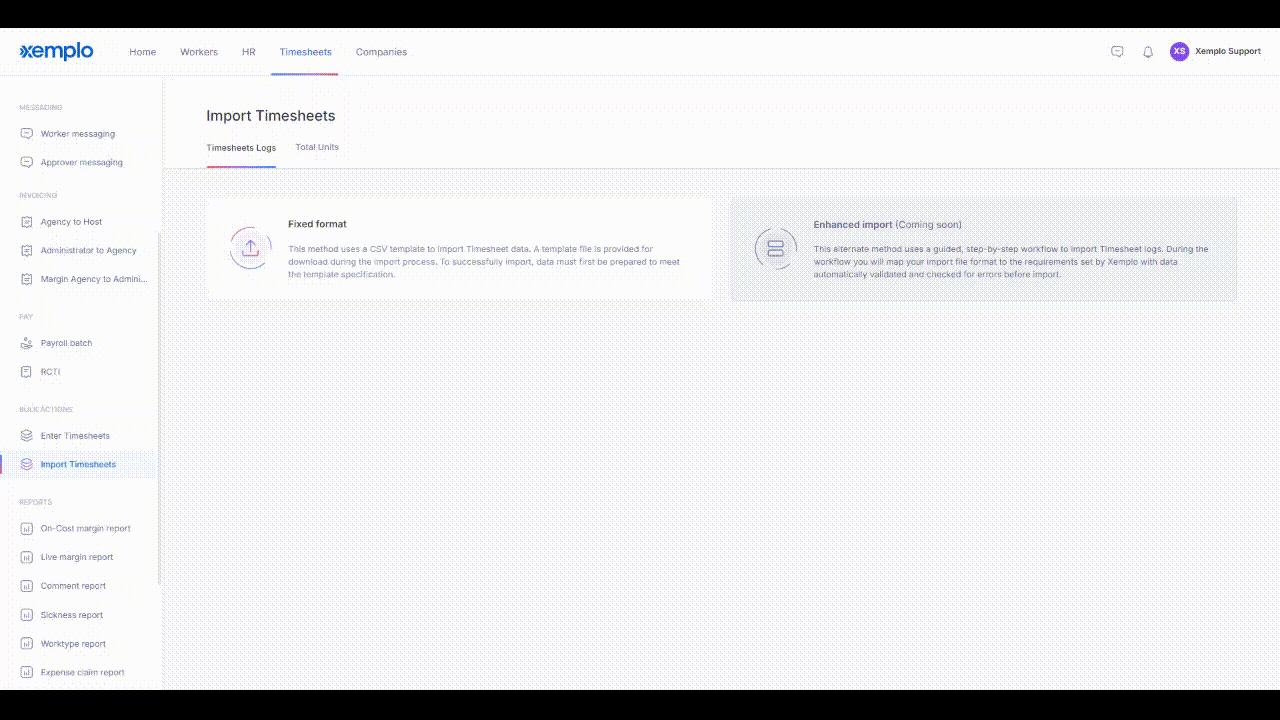Viewport: 1280px width, 720px height.
Task: Click the Fixed format upload icon
Action: [250, 248]
